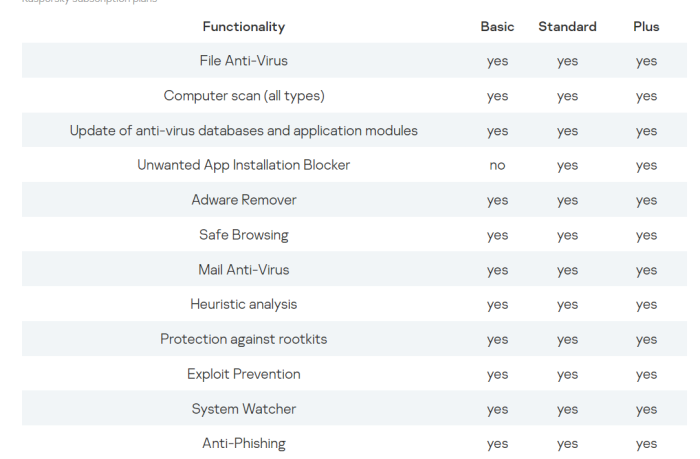Select the Exploit Prevention row label
Screen dimensions: 700x459
click(x=243, y=374)
